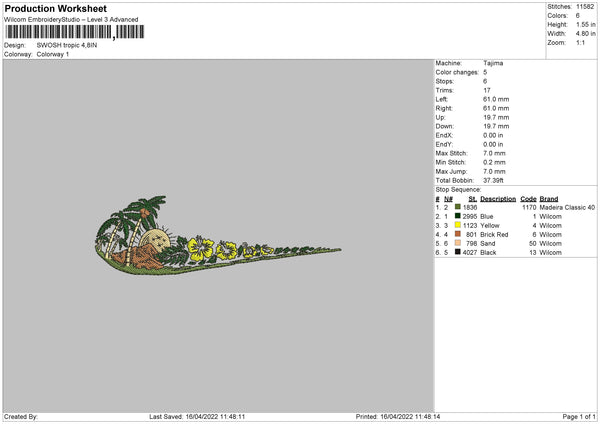The height and width of the screenshot is (424, 600).
Task: Click 'Wilcom EmbroideryStudio – Level 3 Advanced' text
Action: coord(71,20)
